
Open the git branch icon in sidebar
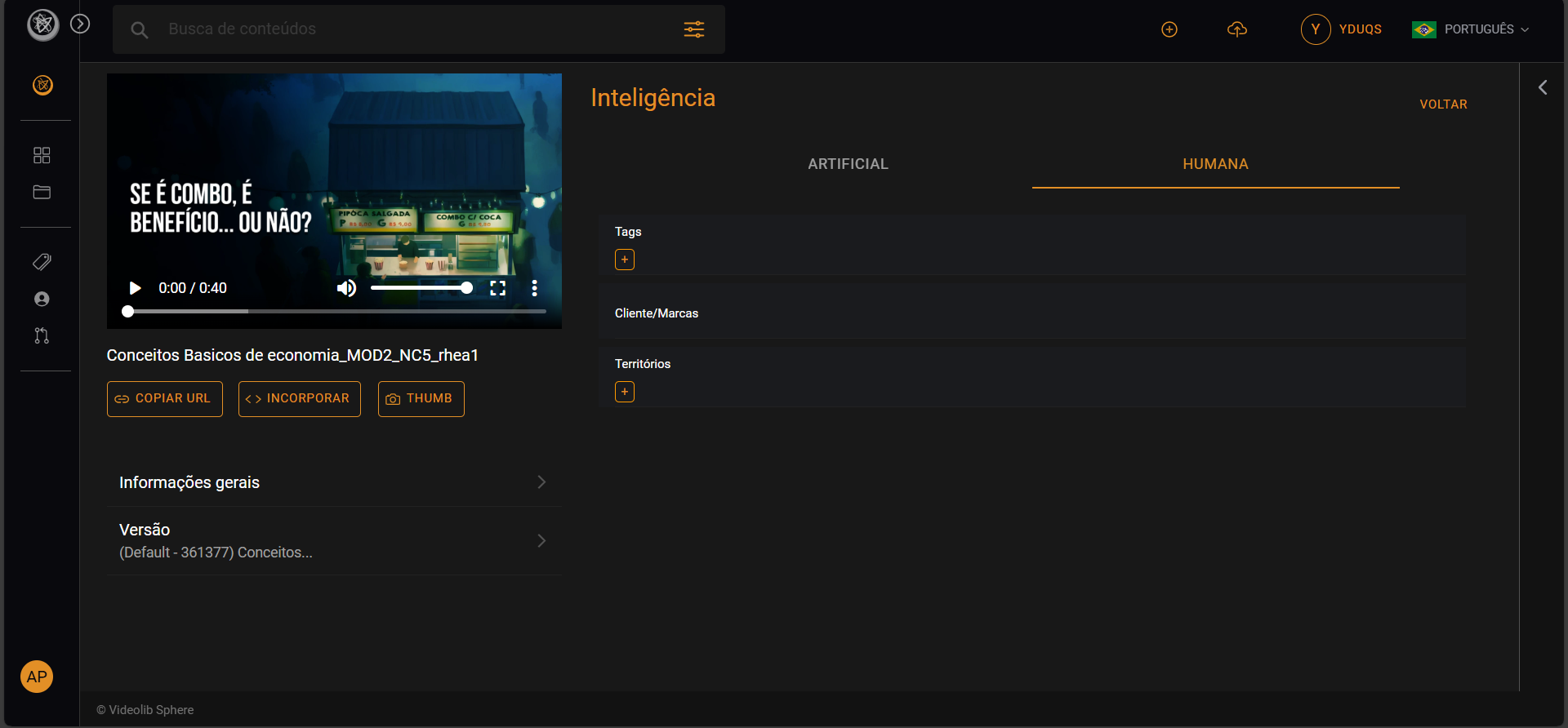click(x=42, y=335)
